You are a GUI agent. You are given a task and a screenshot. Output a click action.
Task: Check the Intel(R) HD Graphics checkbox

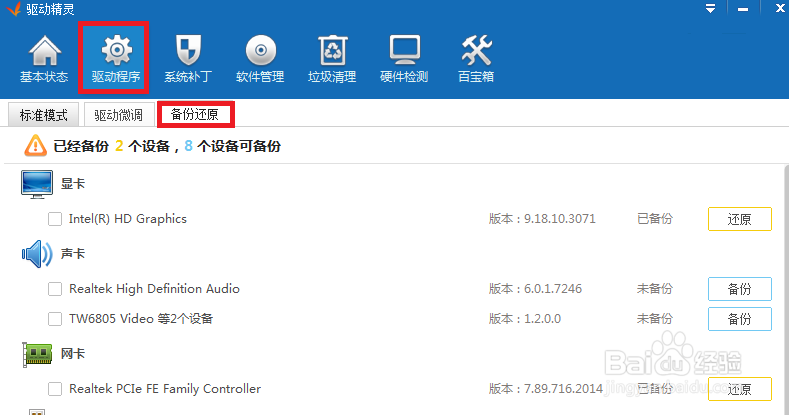[55, 219]
